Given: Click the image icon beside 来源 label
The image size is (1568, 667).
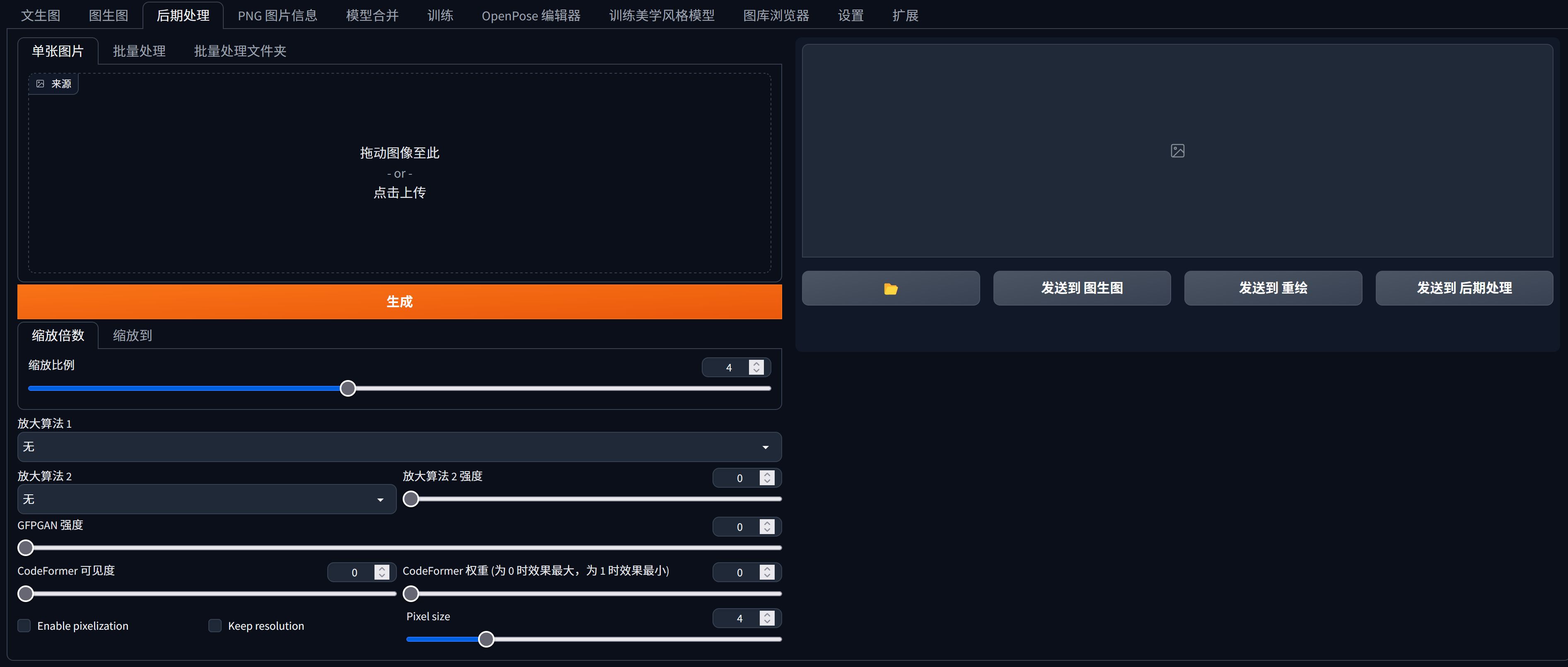Looking at the screenshot, I should click(x=40, y=84).
